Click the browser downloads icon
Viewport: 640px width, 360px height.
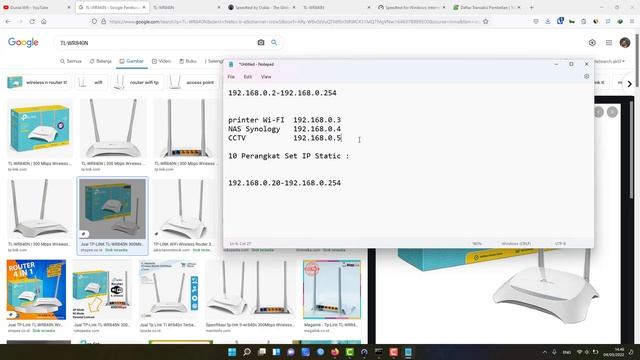(548, 21)
